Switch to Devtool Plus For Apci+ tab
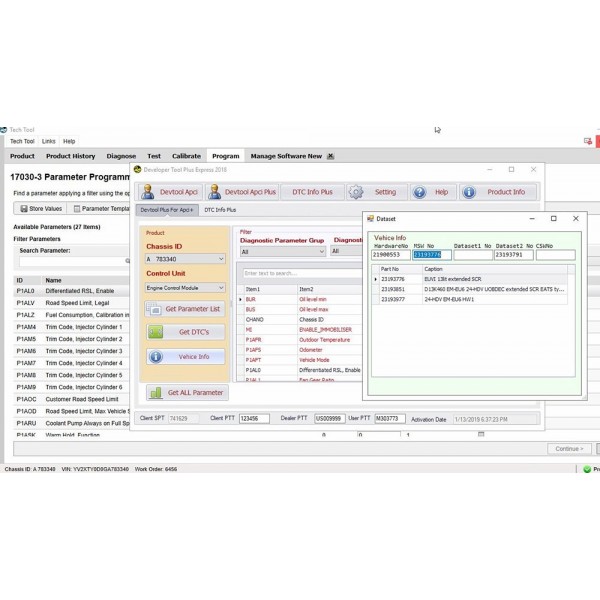 pos(167,210)
